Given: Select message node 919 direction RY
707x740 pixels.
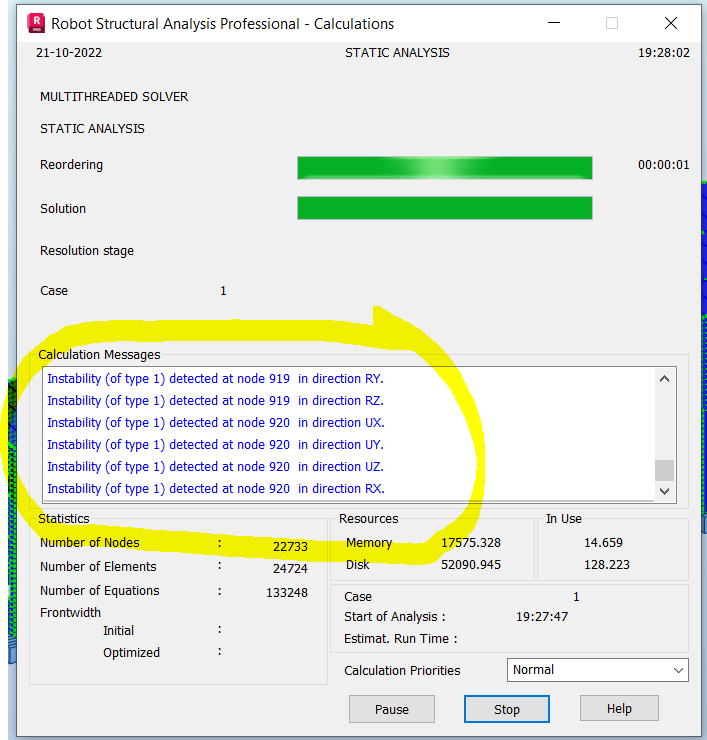Looking at the screenshot, I should tap(216, 378).
